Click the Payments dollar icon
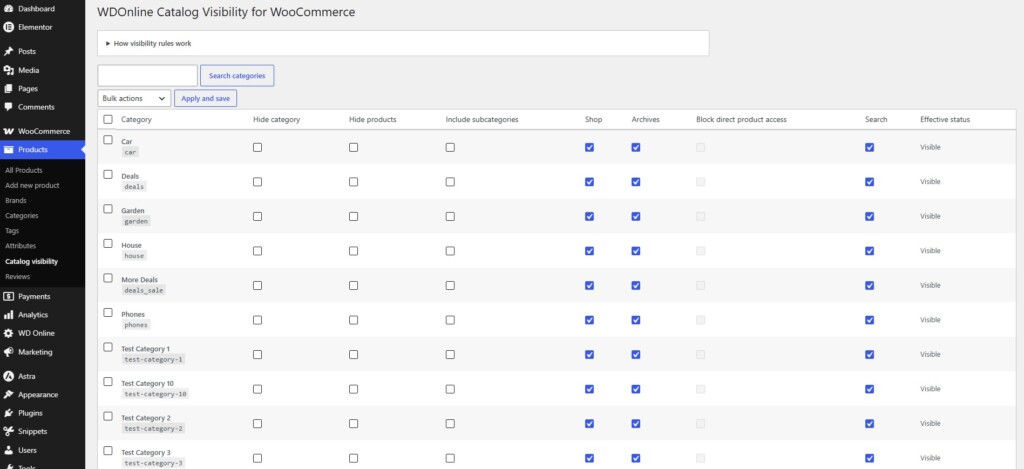This screenshot has width=1024, height=469. [x=8, y=297]
